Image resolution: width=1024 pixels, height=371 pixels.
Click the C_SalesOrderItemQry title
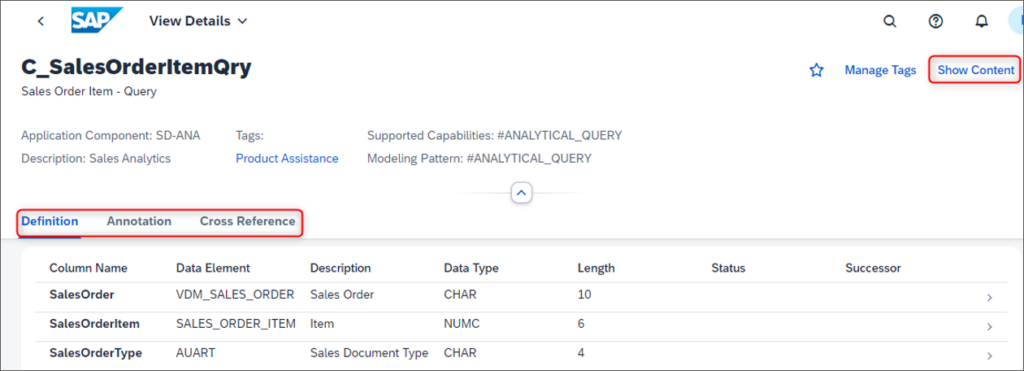pyautogui.click(x=136, y=67)
